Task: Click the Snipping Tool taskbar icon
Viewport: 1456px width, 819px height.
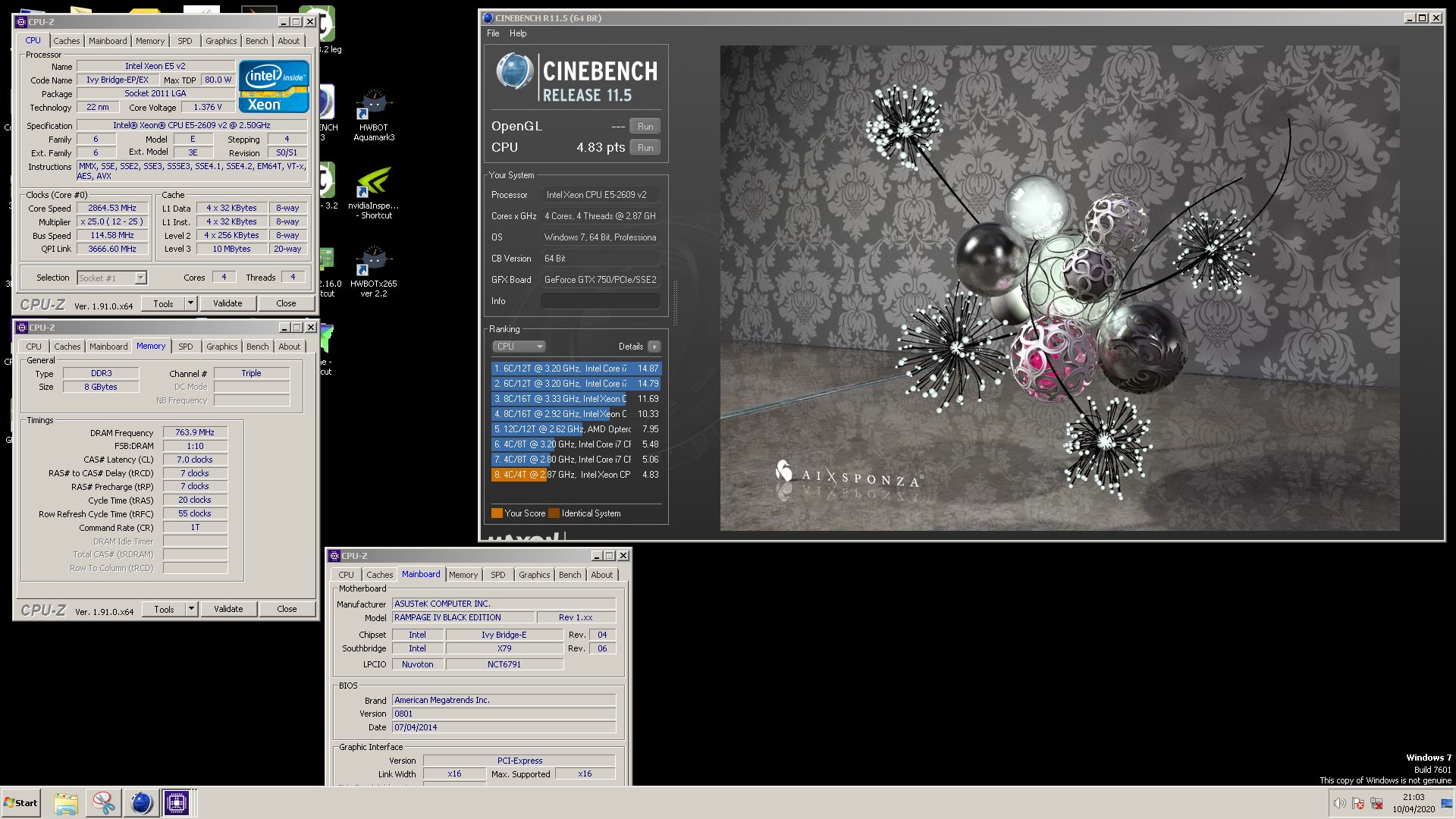Action: (x=103, y=803)
